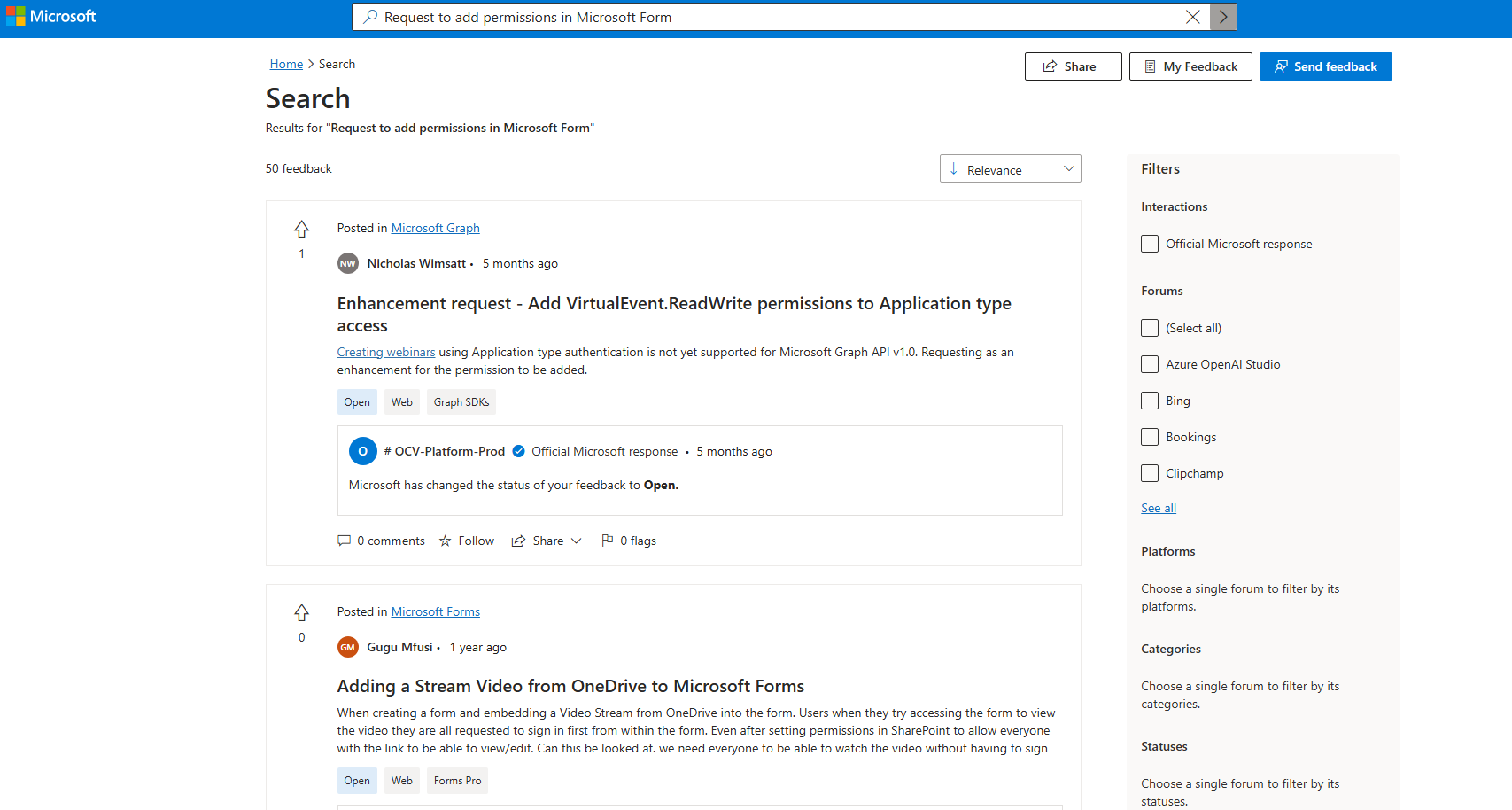Click the Microsoft logo
This screenshot has height=810, width=1512.
click(51, 17)
